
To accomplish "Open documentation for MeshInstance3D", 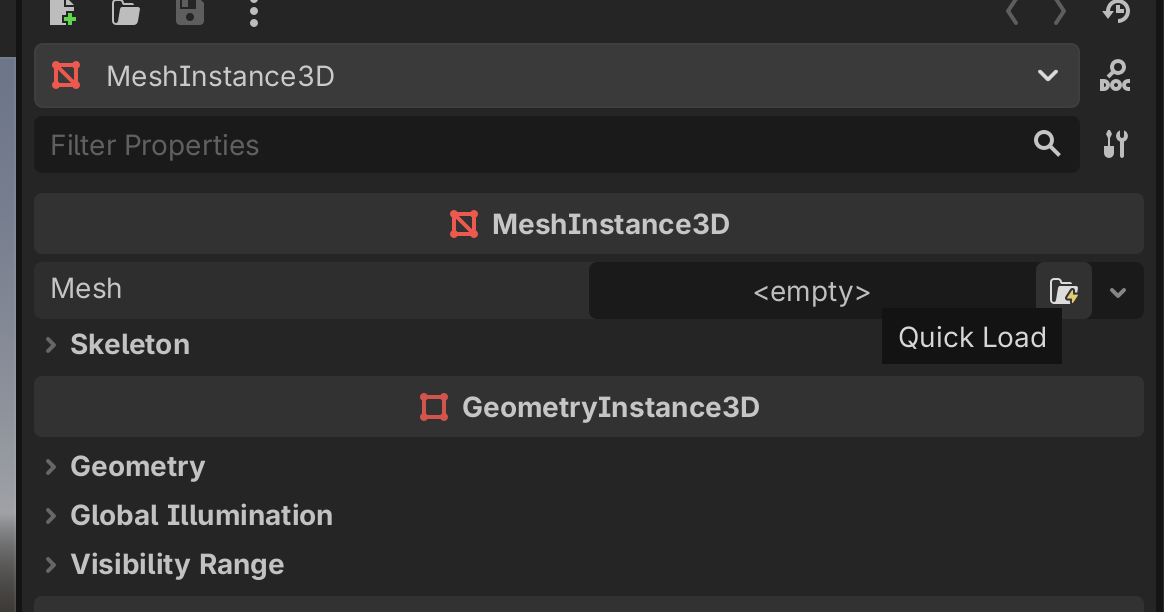I will click(1115, 76).
